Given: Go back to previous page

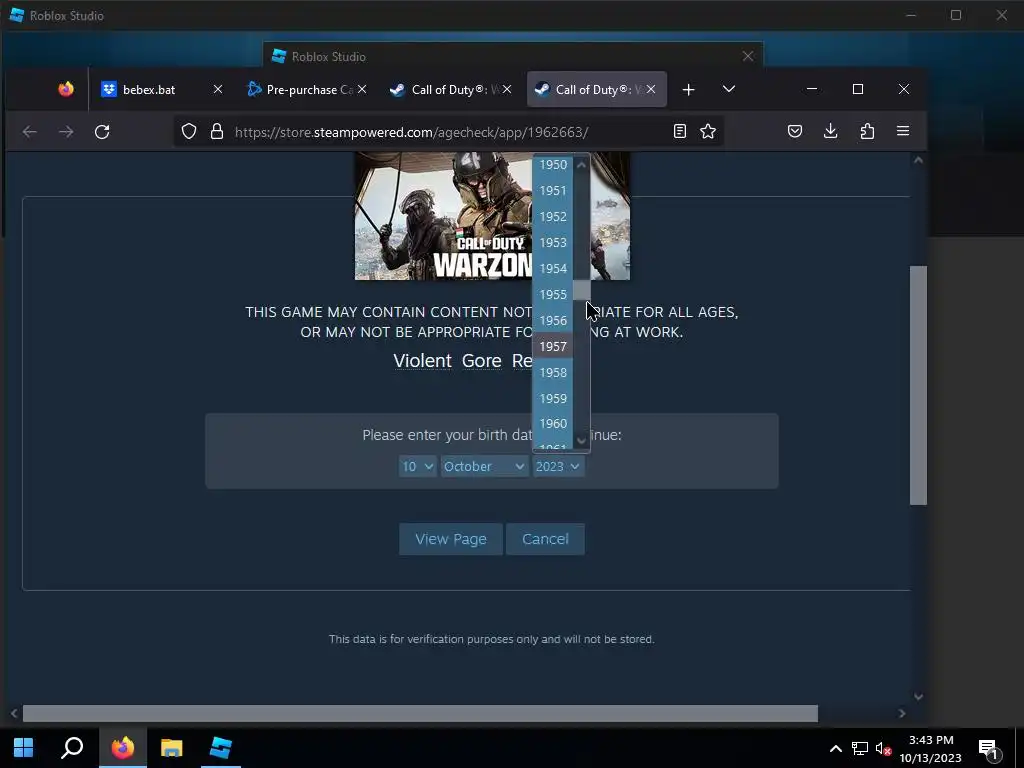Looking at the screenshot, I should coord(29,132).
